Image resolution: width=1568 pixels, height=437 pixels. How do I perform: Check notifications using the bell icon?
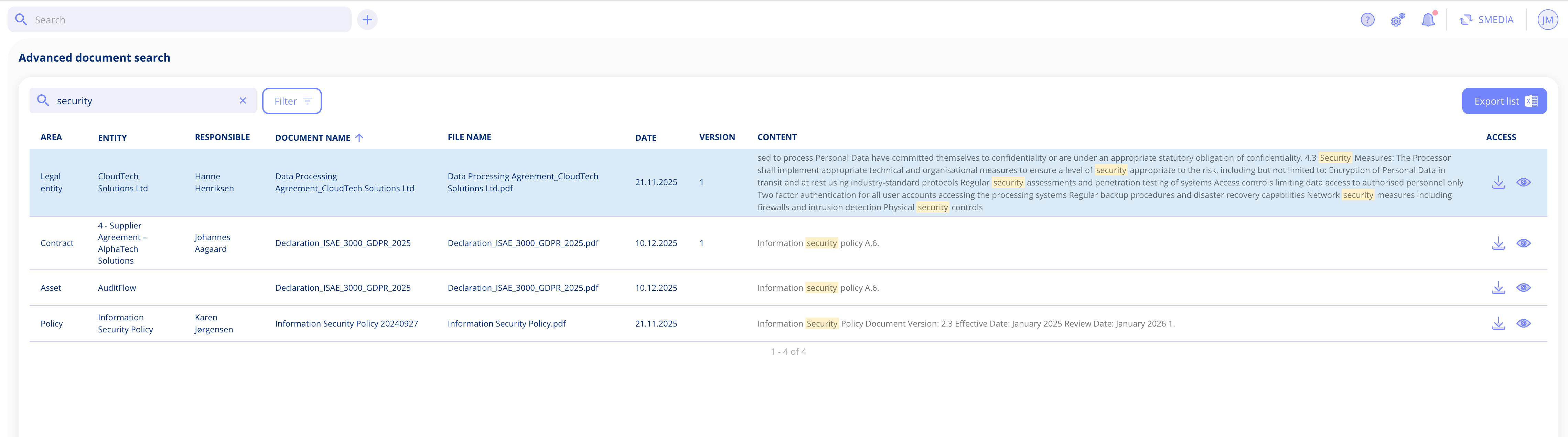[x=1428, y=20]
